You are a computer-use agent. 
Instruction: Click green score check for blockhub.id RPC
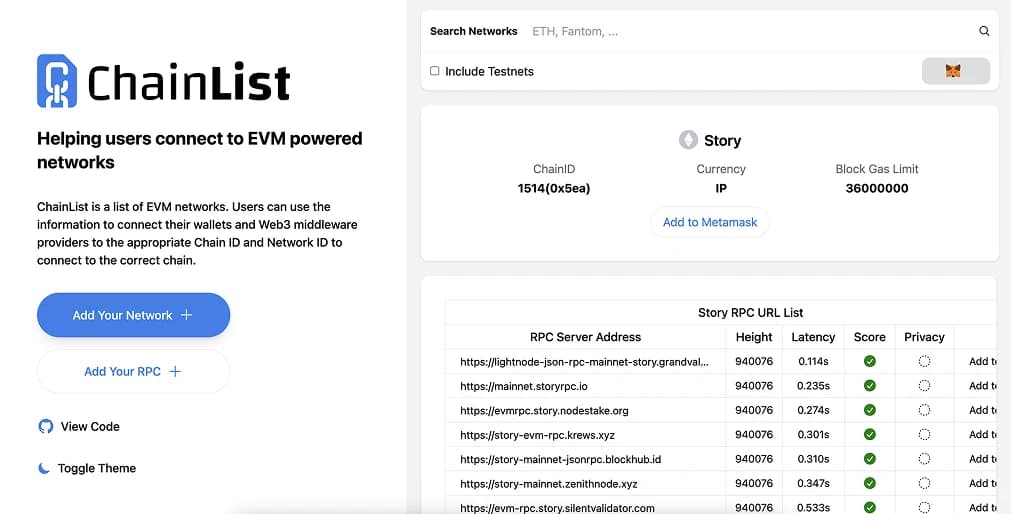(870, 459)
